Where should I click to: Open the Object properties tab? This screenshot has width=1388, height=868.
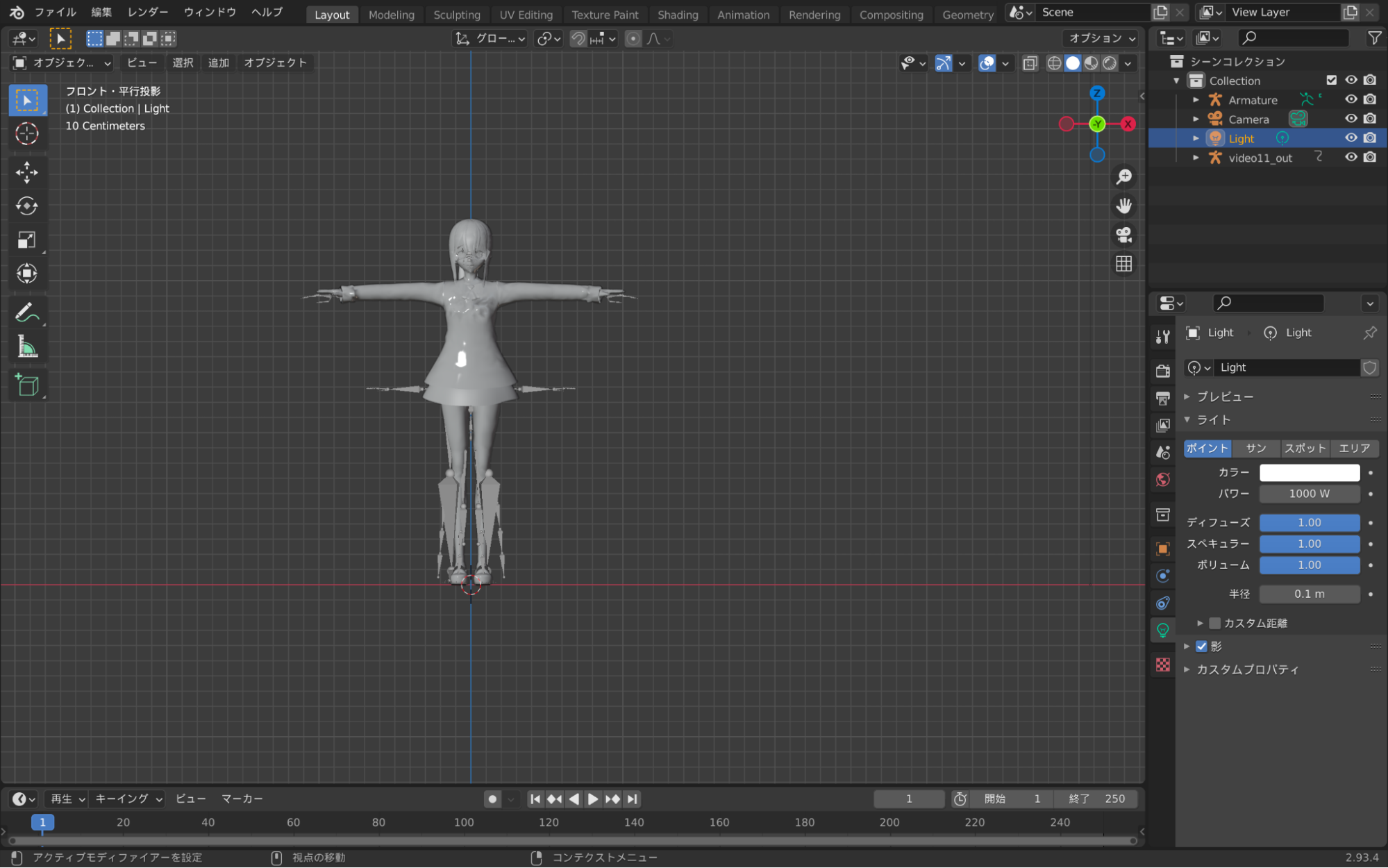click(x=1163, y=549)
